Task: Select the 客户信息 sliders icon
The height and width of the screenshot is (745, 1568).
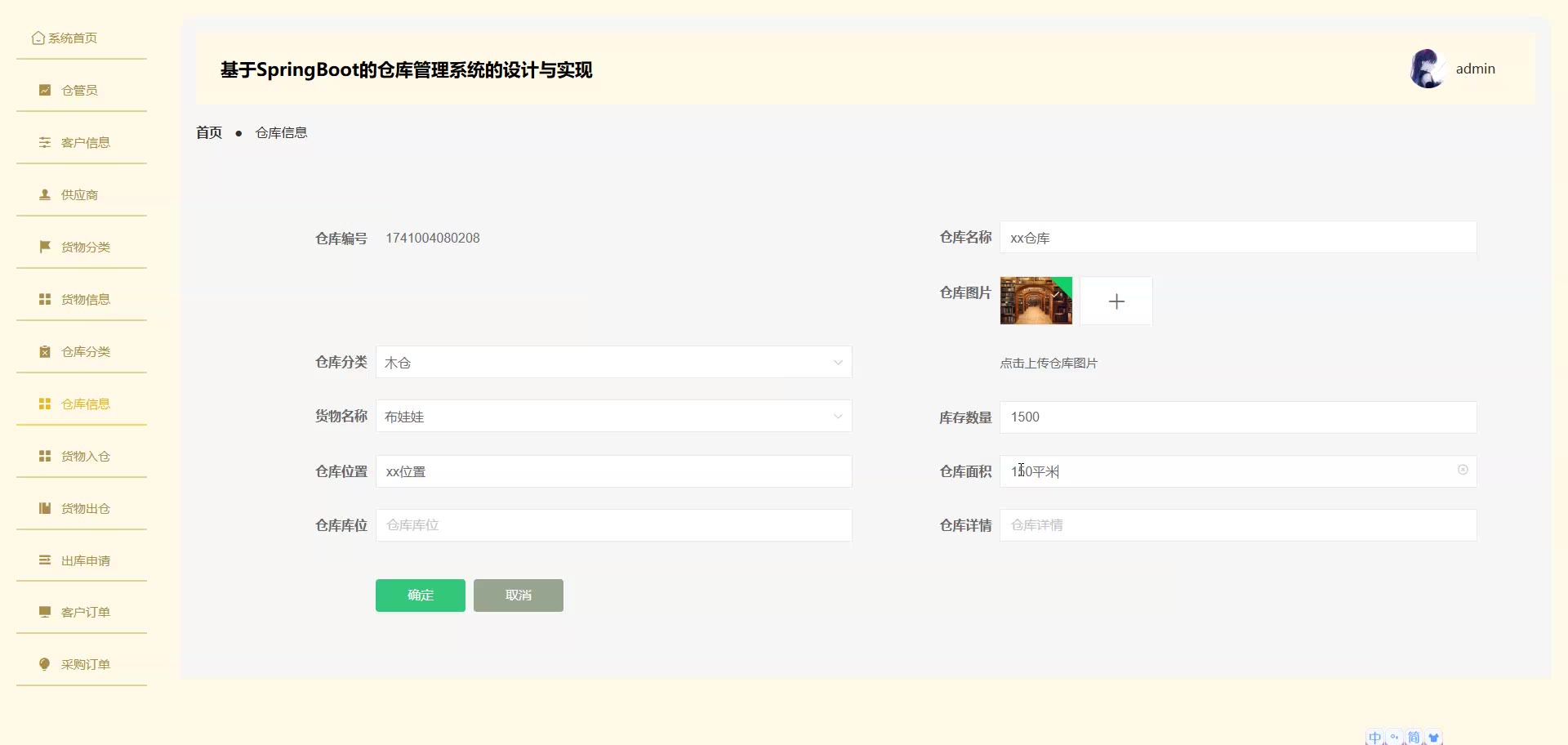Action: [x=45, y=142]
